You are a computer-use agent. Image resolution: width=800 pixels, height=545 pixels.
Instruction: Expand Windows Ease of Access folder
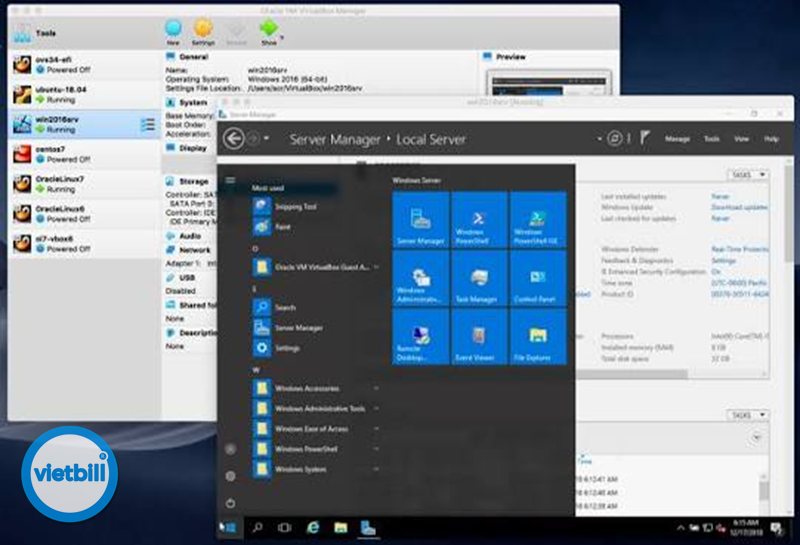point(316,429)
